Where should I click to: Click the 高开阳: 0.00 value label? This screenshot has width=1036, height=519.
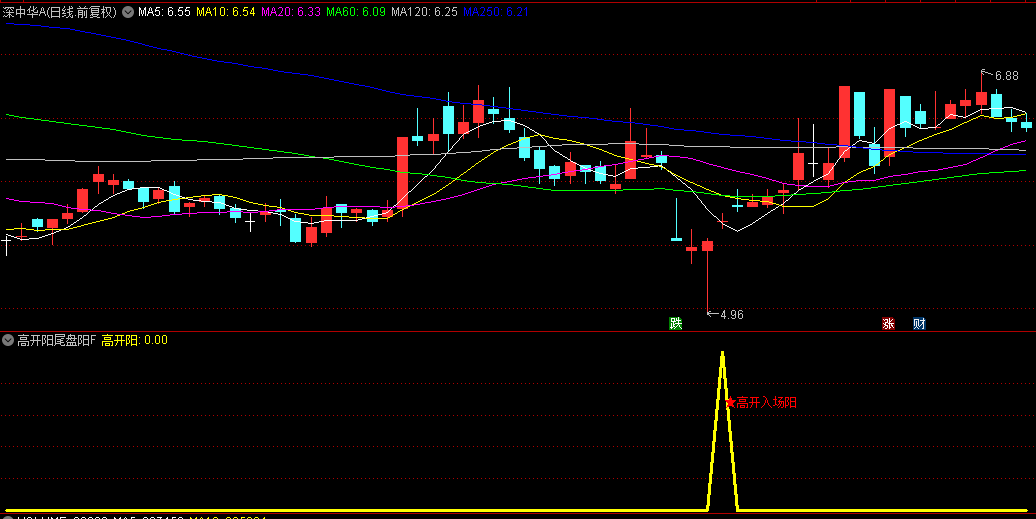(134, 340)
